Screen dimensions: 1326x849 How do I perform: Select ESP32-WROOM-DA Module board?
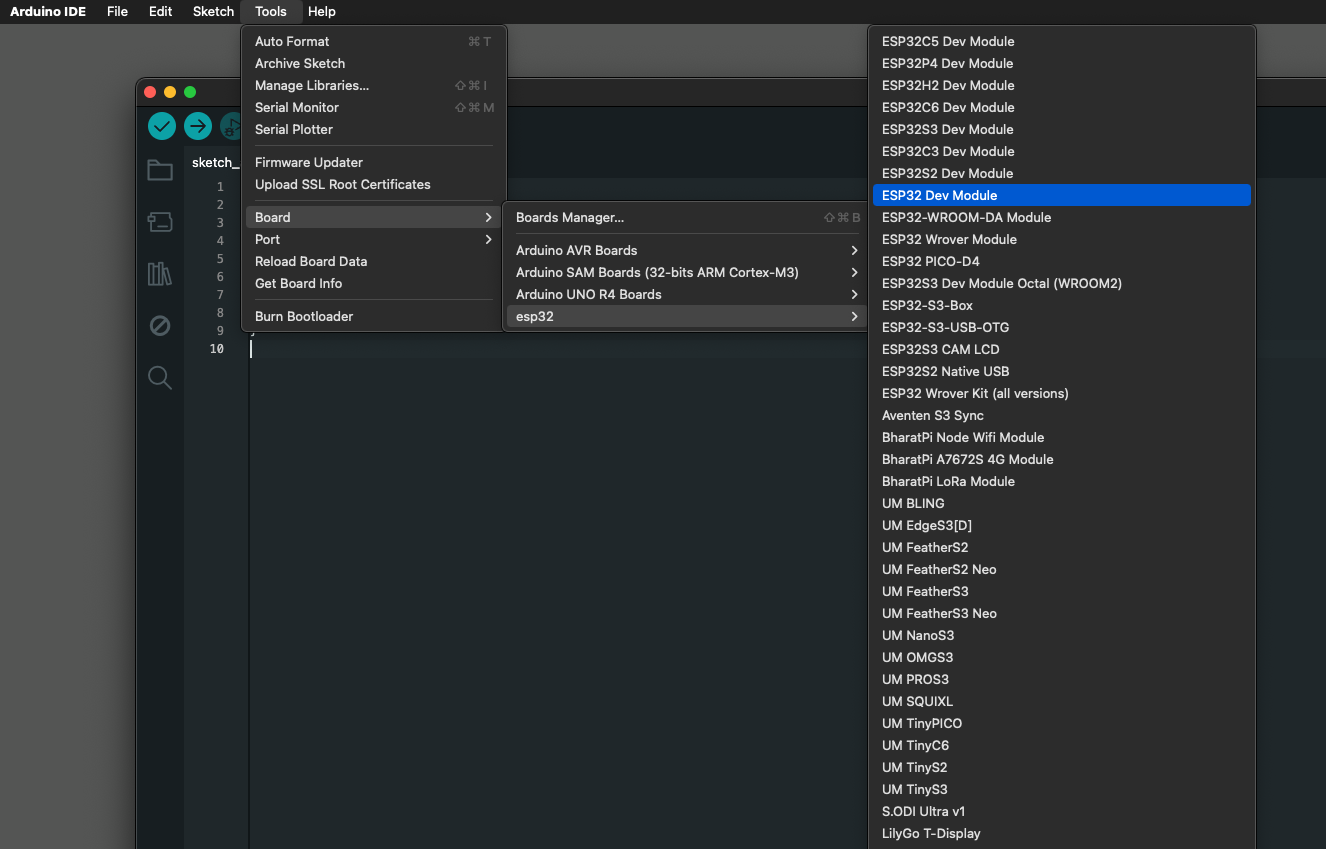pyautogui.click(x=1062, y=217)
